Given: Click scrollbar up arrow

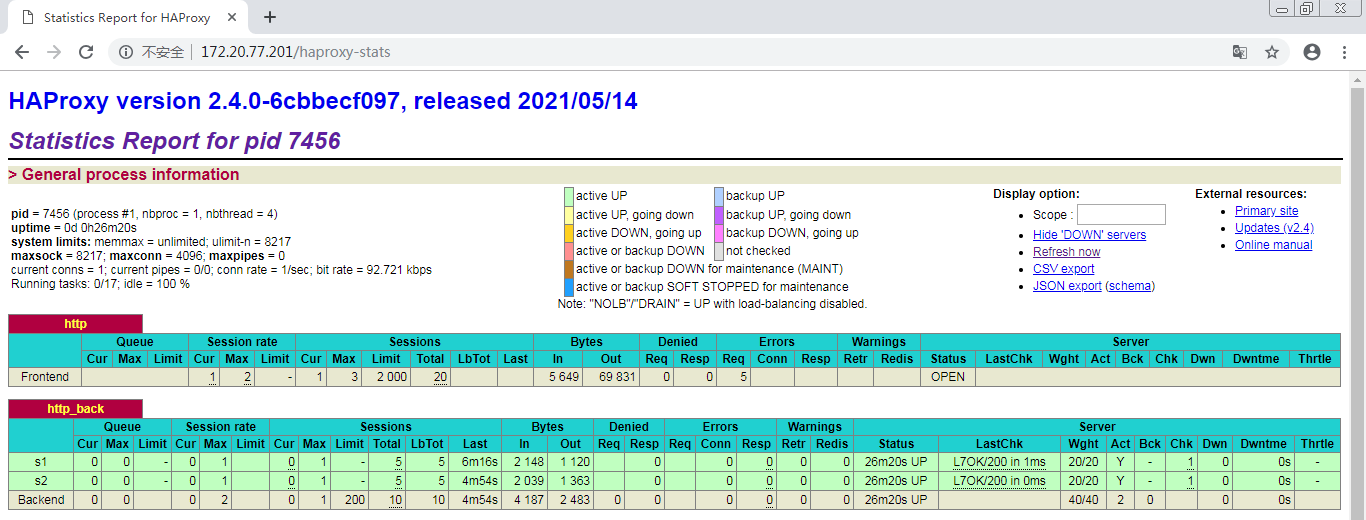Looking at the screenshot, I should coord(1358,80).
